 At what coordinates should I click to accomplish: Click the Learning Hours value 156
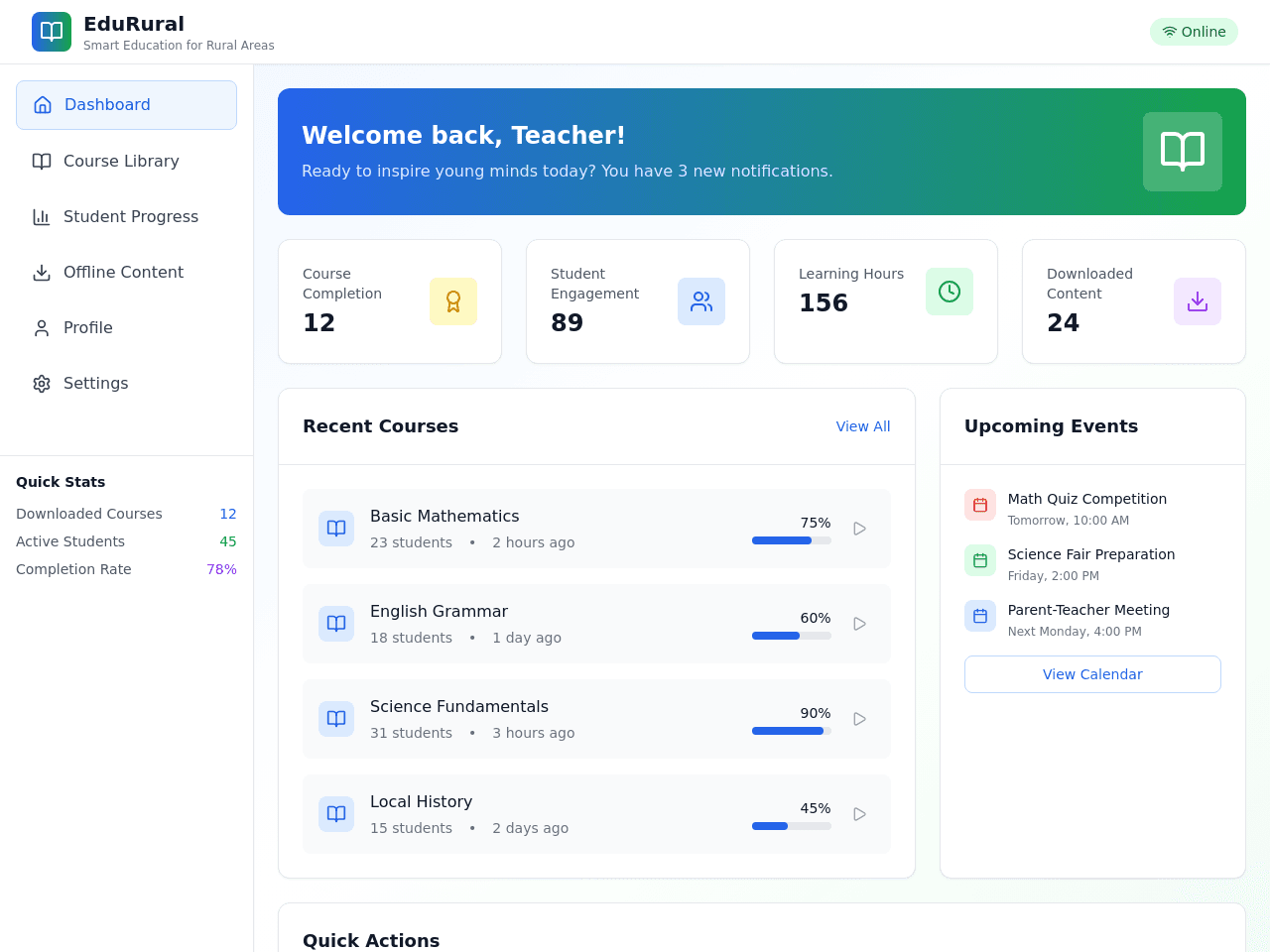pyautogui.click(x=824, y=303)
